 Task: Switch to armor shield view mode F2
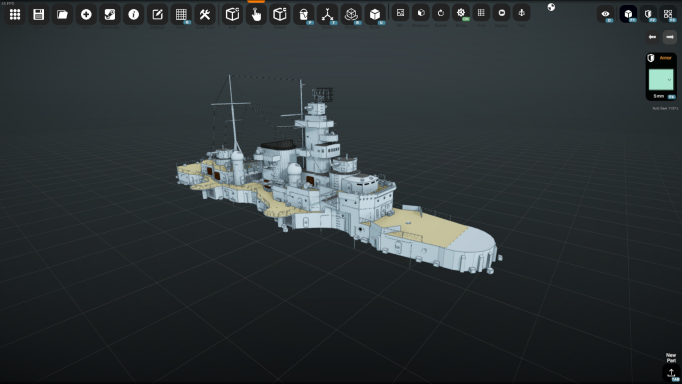[x=648, y=14]
